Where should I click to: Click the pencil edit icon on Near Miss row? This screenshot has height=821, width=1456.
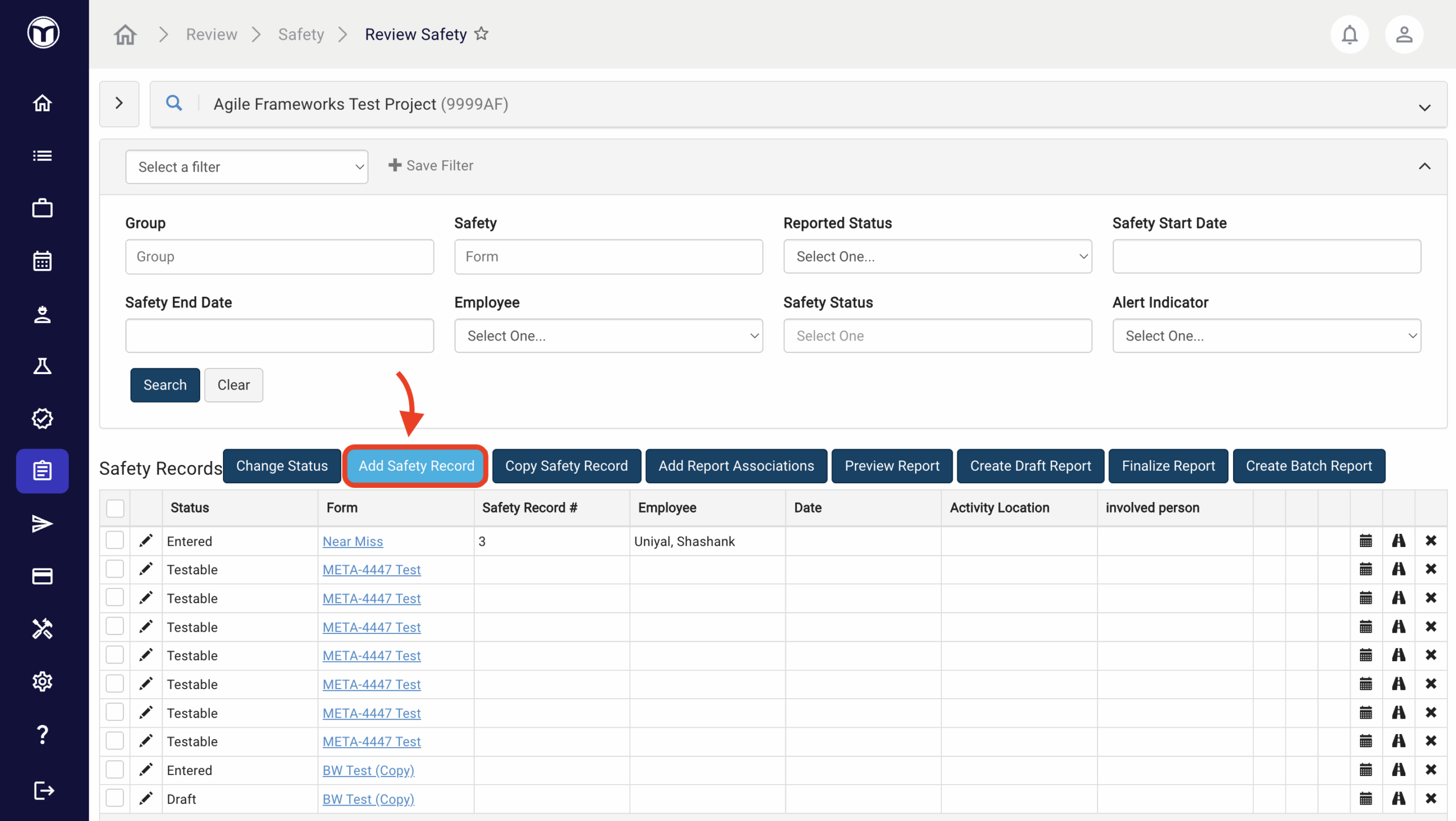146,541
